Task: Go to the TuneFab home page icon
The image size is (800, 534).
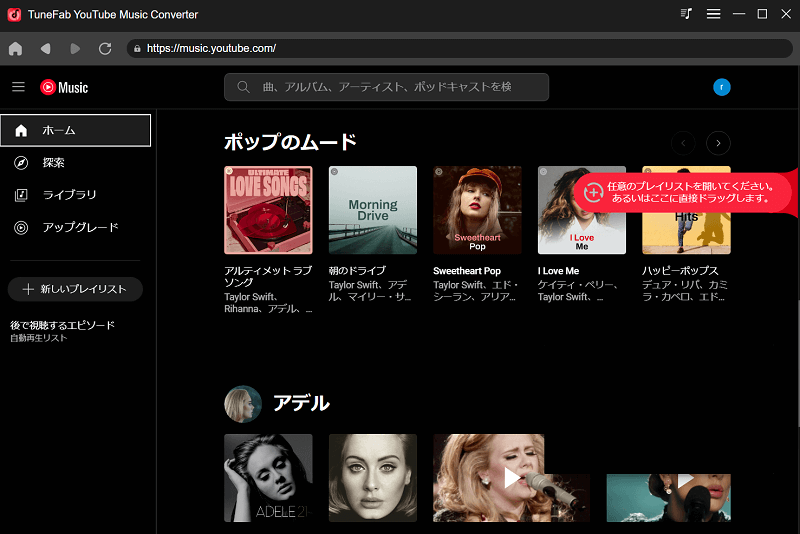Action: point(15,48)
